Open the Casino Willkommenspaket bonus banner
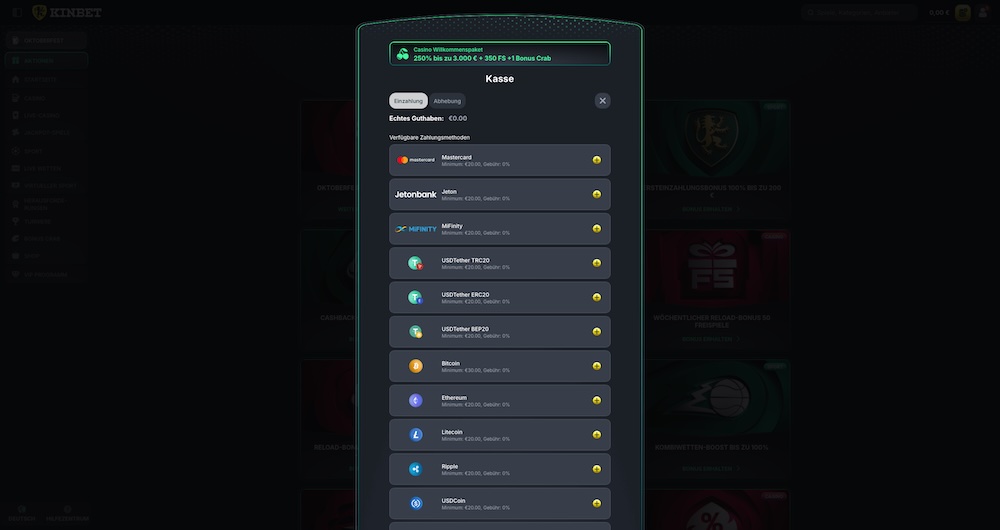The width and height of the screenshot is (1000, 530). (x=499, y=54)
